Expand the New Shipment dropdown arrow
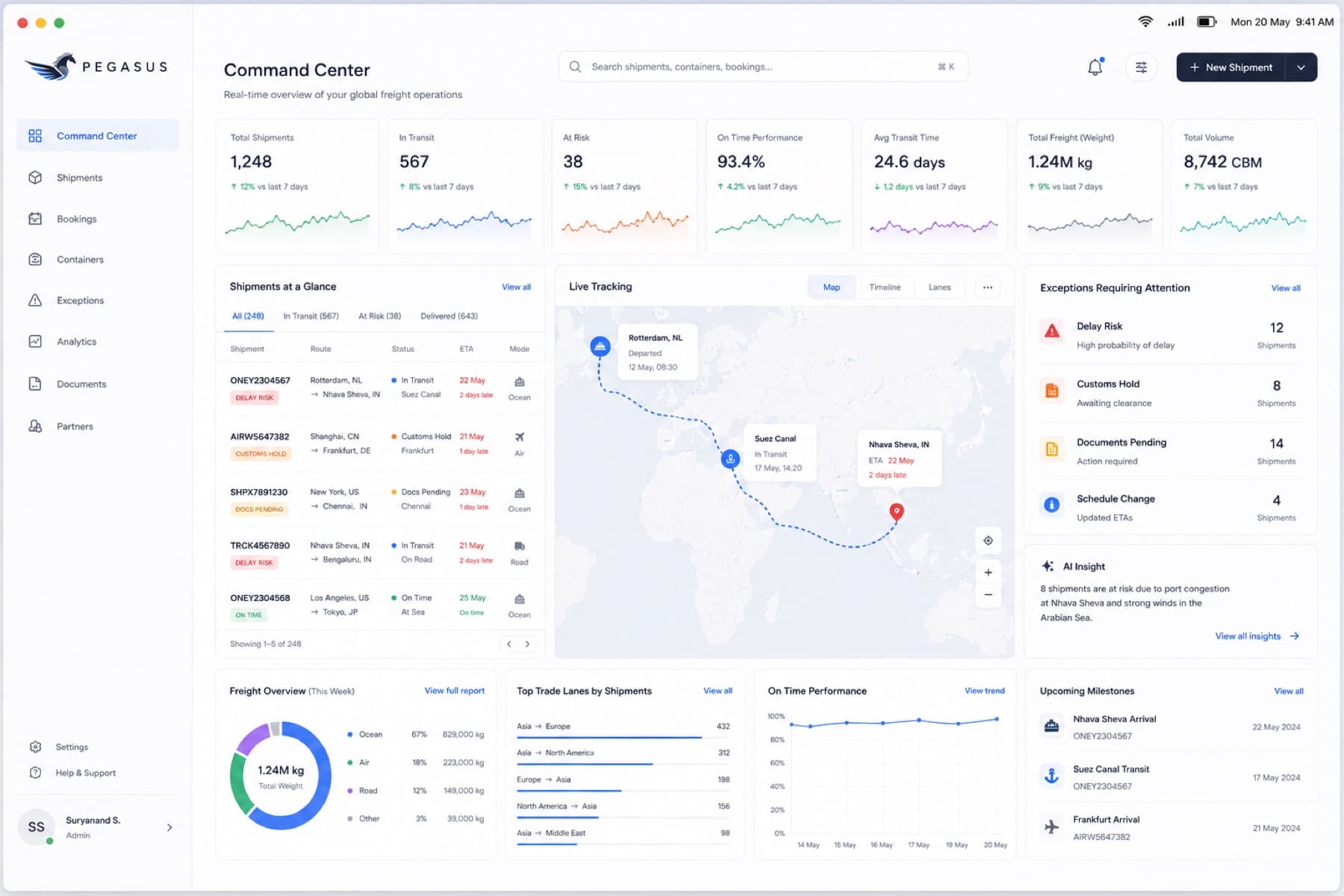The width and height of the screenshot is (1344, 896). point(1301,67)
